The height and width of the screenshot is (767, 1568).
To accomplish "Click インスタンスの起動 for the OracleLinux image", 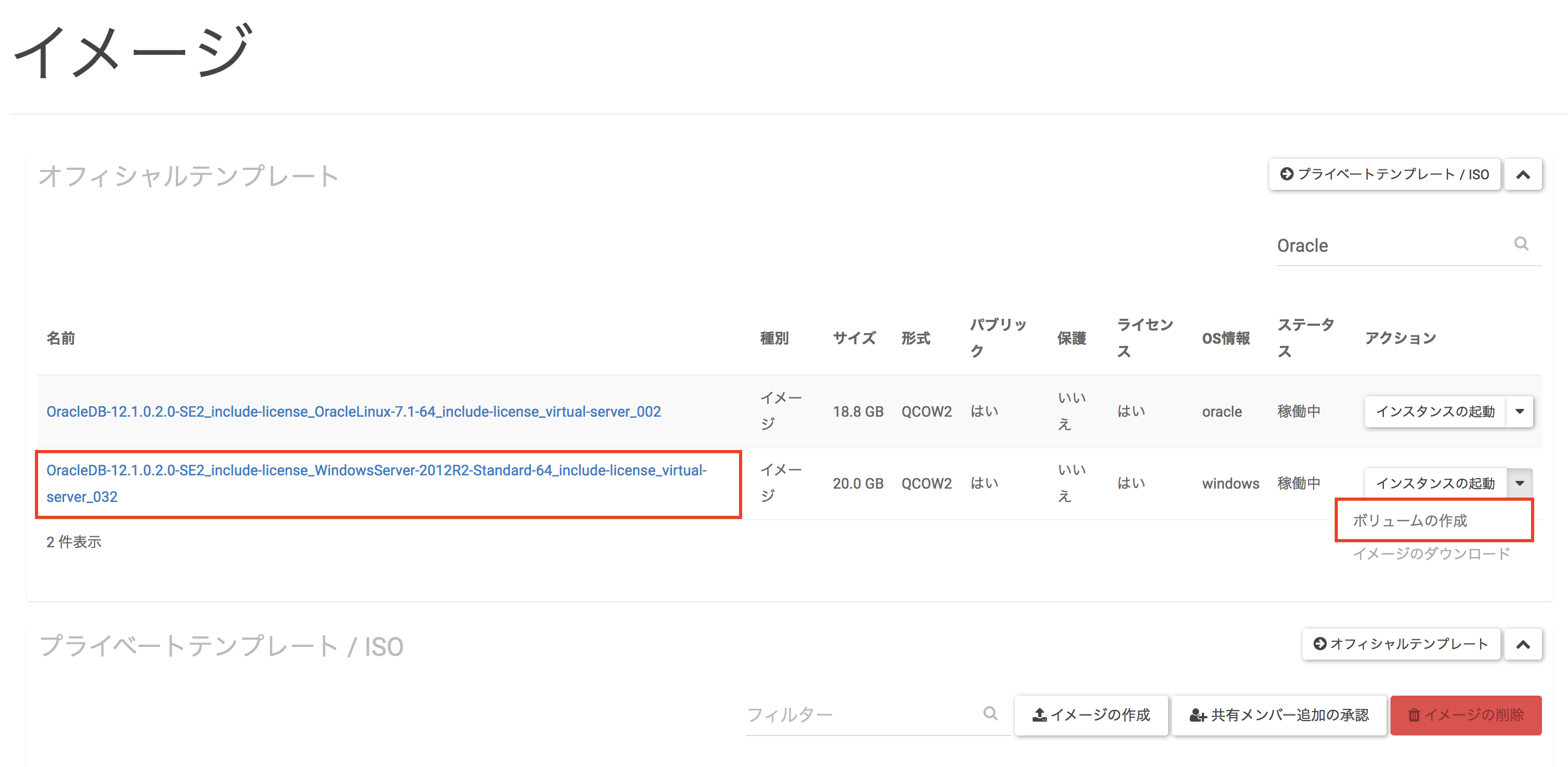I will pos(1435,411).
